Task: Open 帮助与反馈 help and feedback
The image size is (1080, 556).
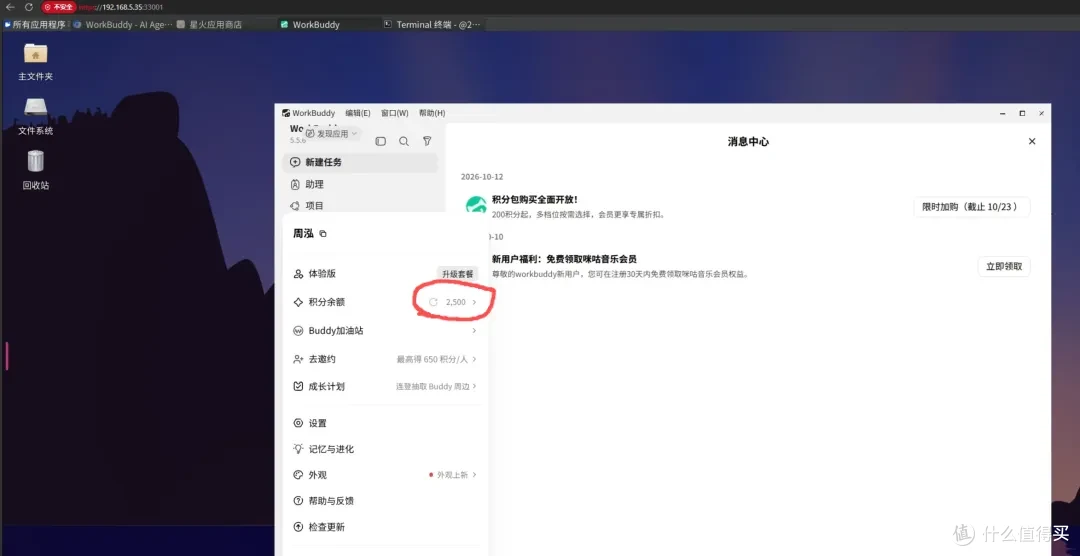Action: tap(385, 501)
